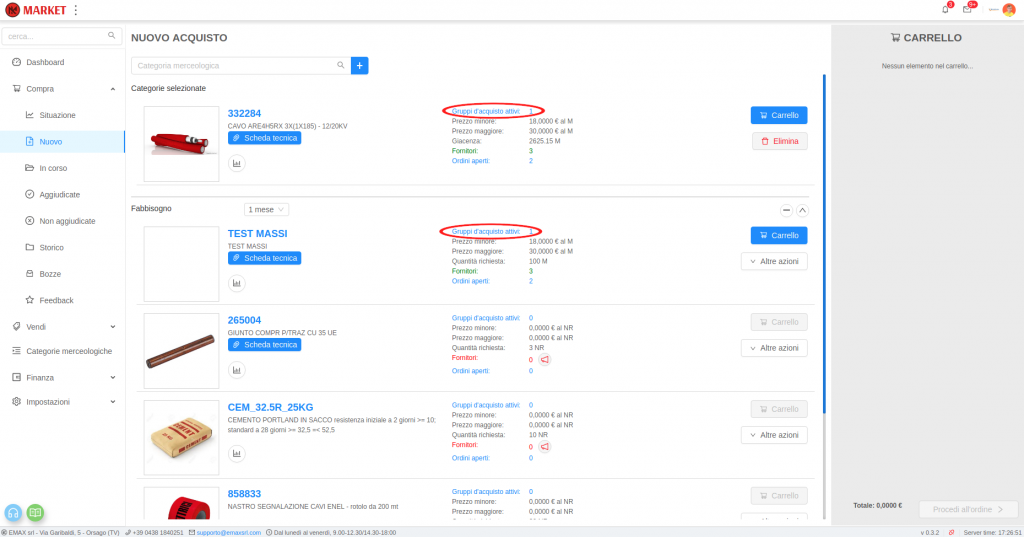Open the green book guide icon
This screenshot has width=1024, height=537.
(35, 512)
